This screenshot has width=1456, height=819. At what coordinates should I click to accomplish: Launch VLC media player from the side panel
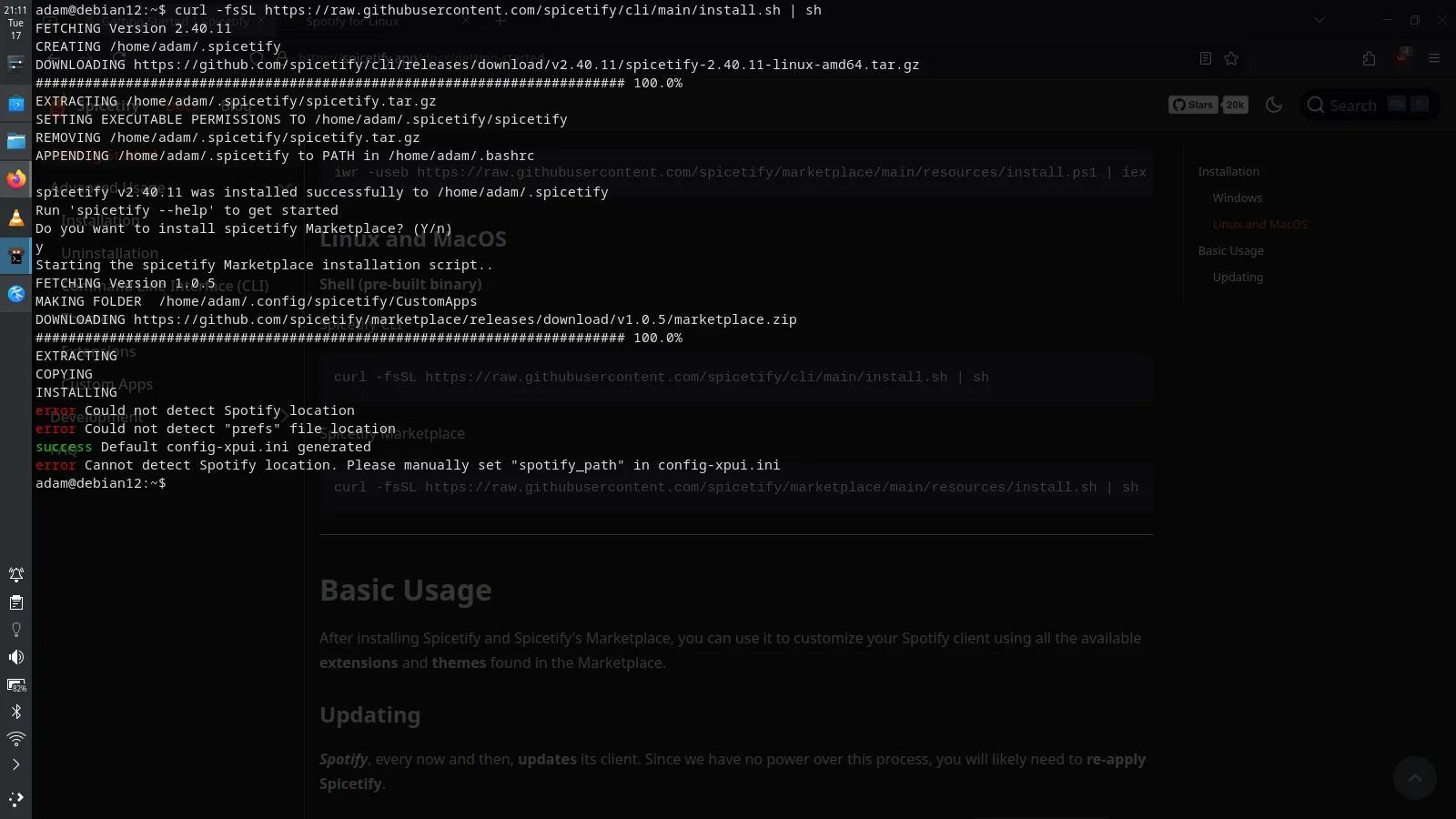click(15, 217)
